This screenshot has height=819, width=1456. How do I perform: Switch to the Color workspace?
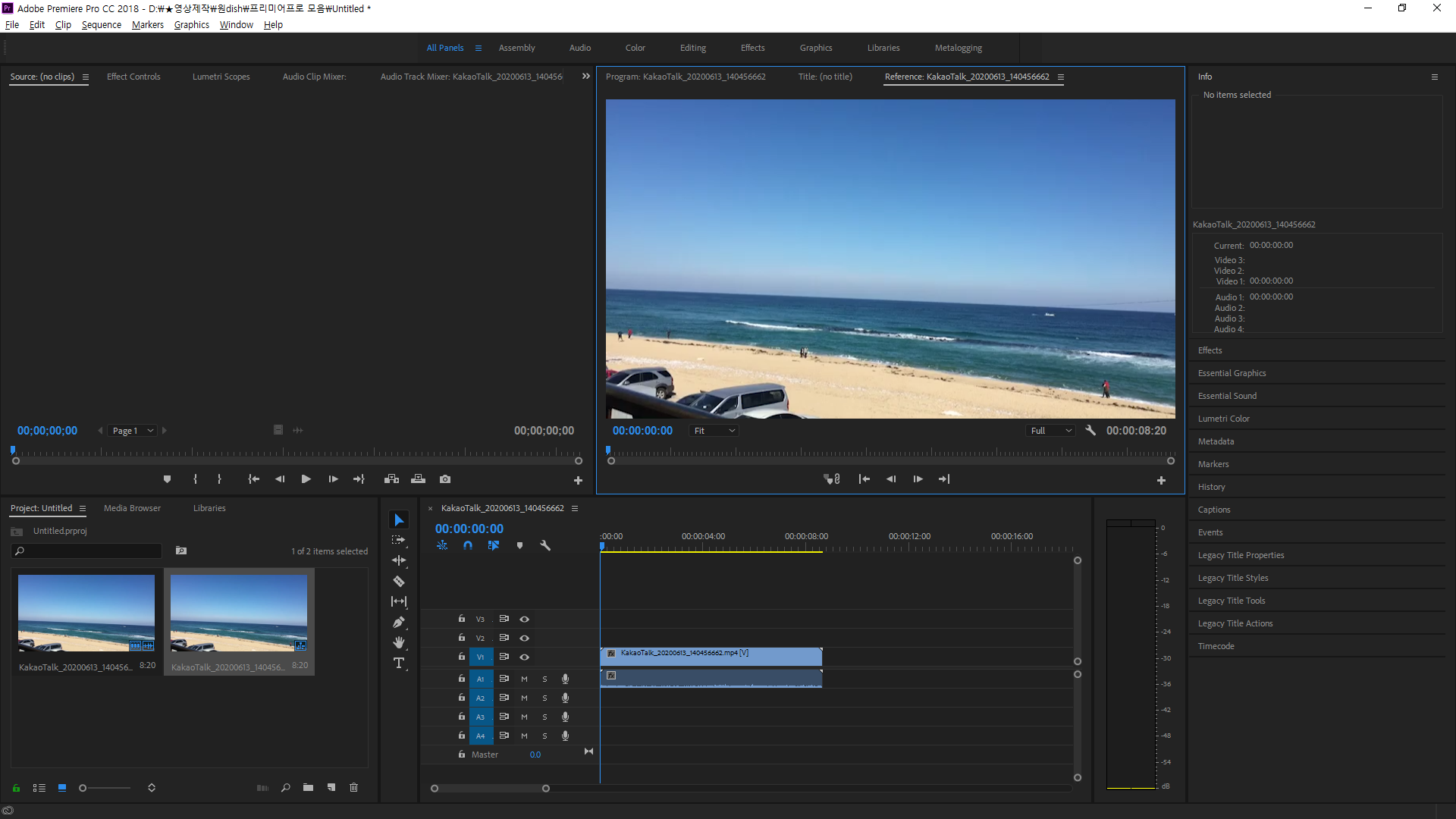click(635, 48)
